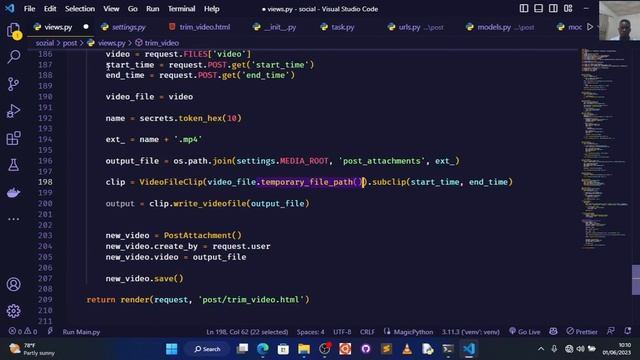640x360 pixels.
Task: Click the code minimap
Action: [x=605, y=149]
